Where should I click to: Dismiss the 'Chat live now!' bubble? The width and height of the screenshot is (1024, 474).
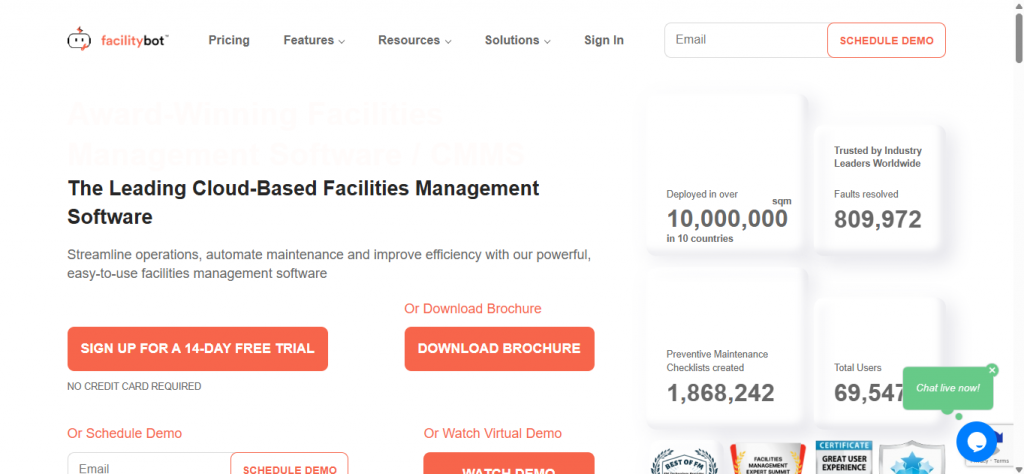992,370
